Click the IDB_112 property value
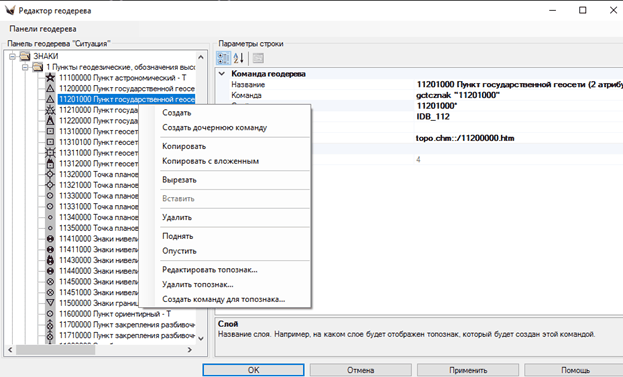Viewport: 623px width, 377px height. tap(519, 116)
